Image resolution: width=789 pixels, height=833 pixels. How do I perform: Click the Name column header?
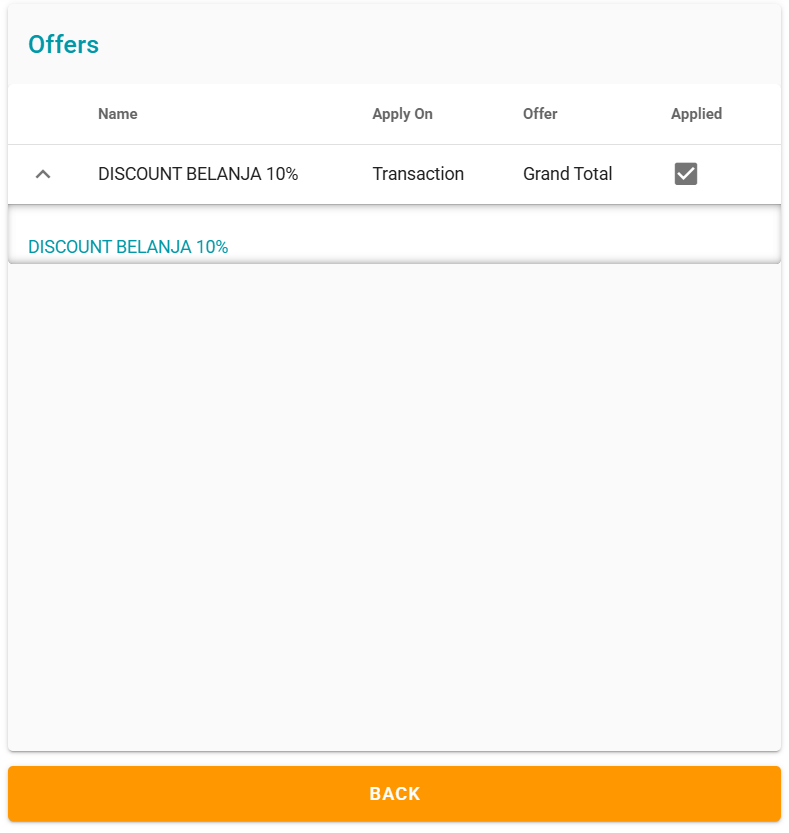118,114
